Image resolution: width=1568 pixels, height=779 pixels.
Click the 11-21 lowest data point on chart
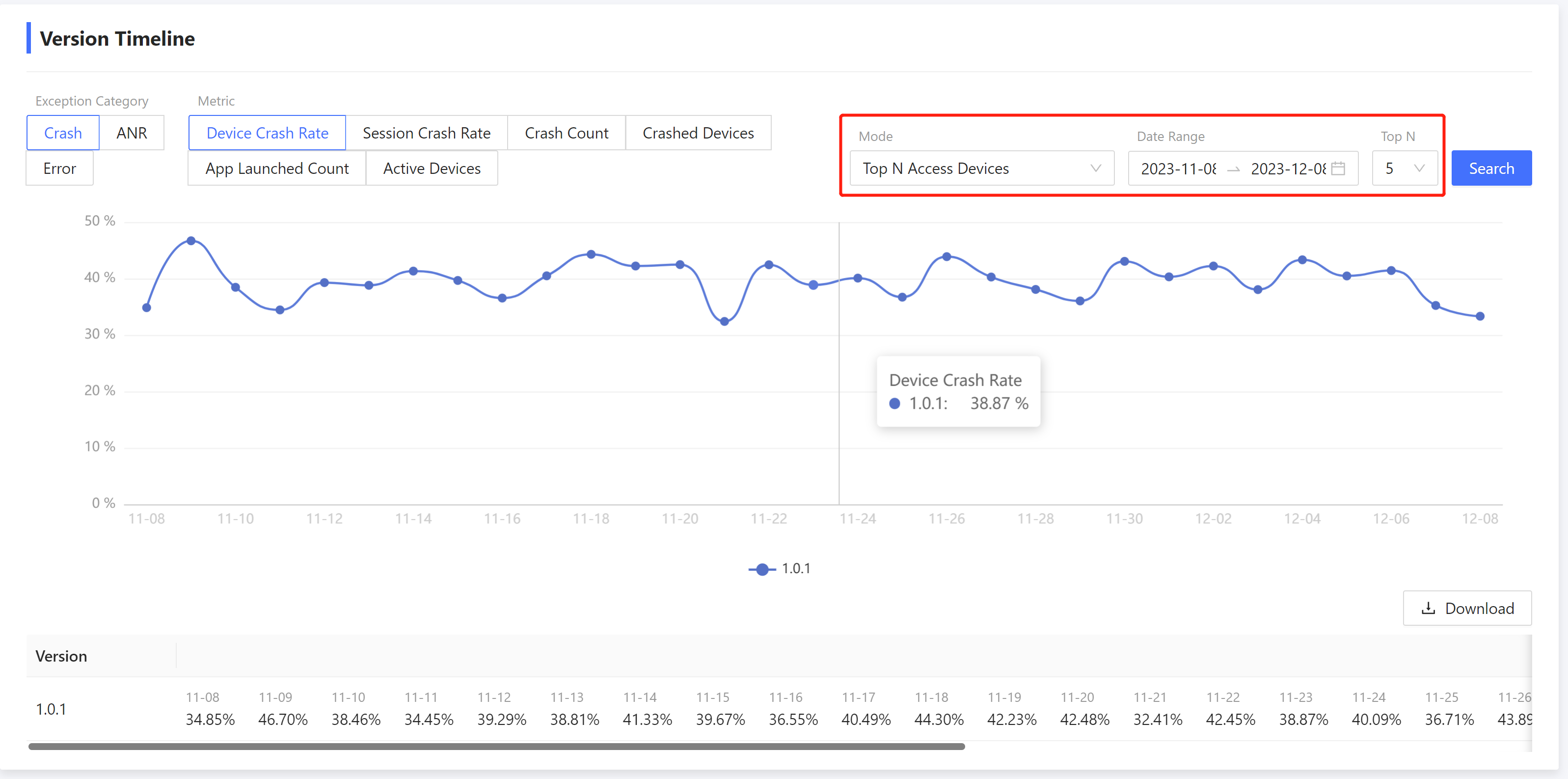724,322
